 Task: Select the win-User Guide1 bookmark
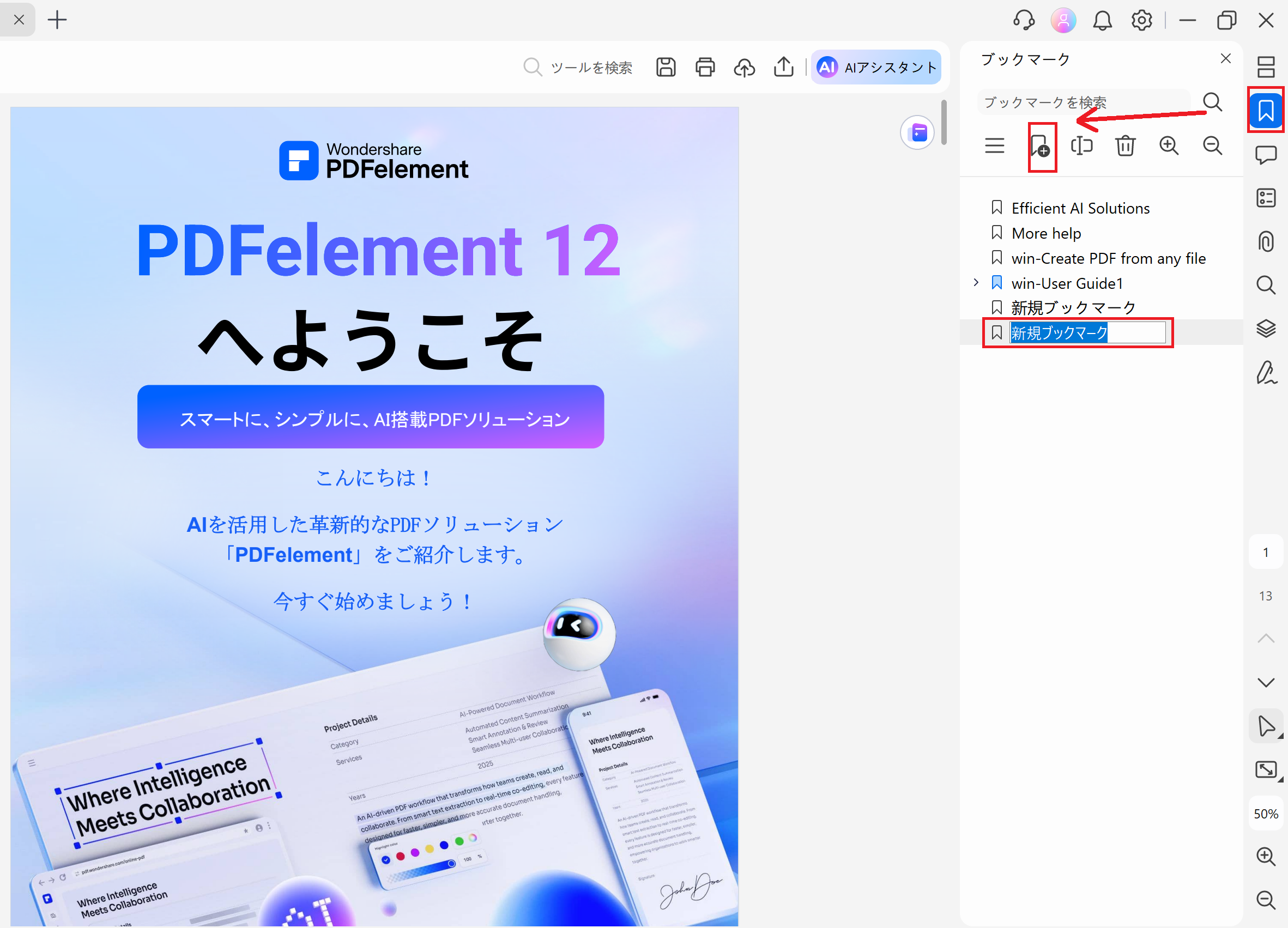click(1067, 283)
